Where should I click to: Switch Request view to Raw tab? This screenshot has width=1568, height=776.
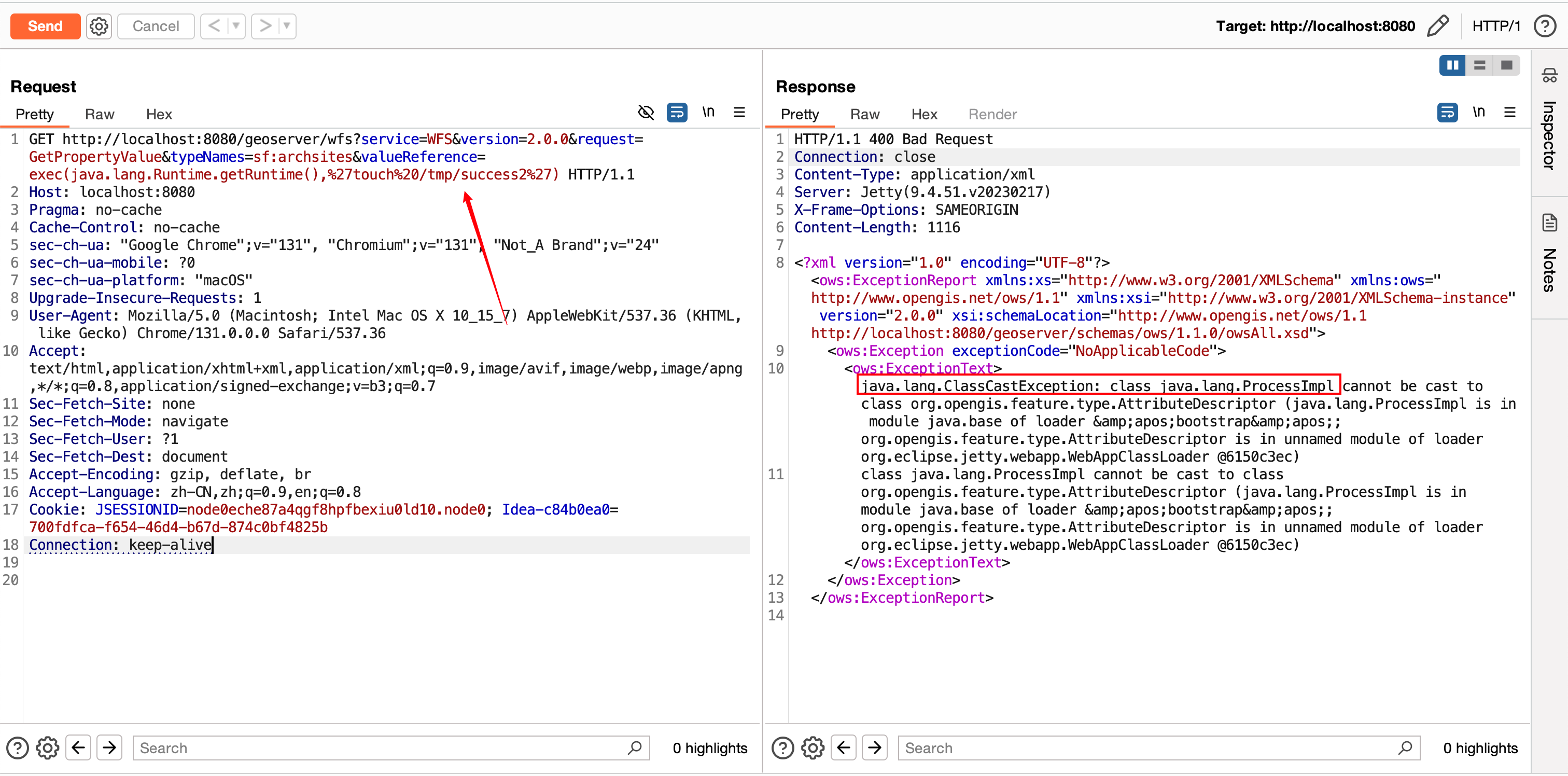click(x=100, y=114)
